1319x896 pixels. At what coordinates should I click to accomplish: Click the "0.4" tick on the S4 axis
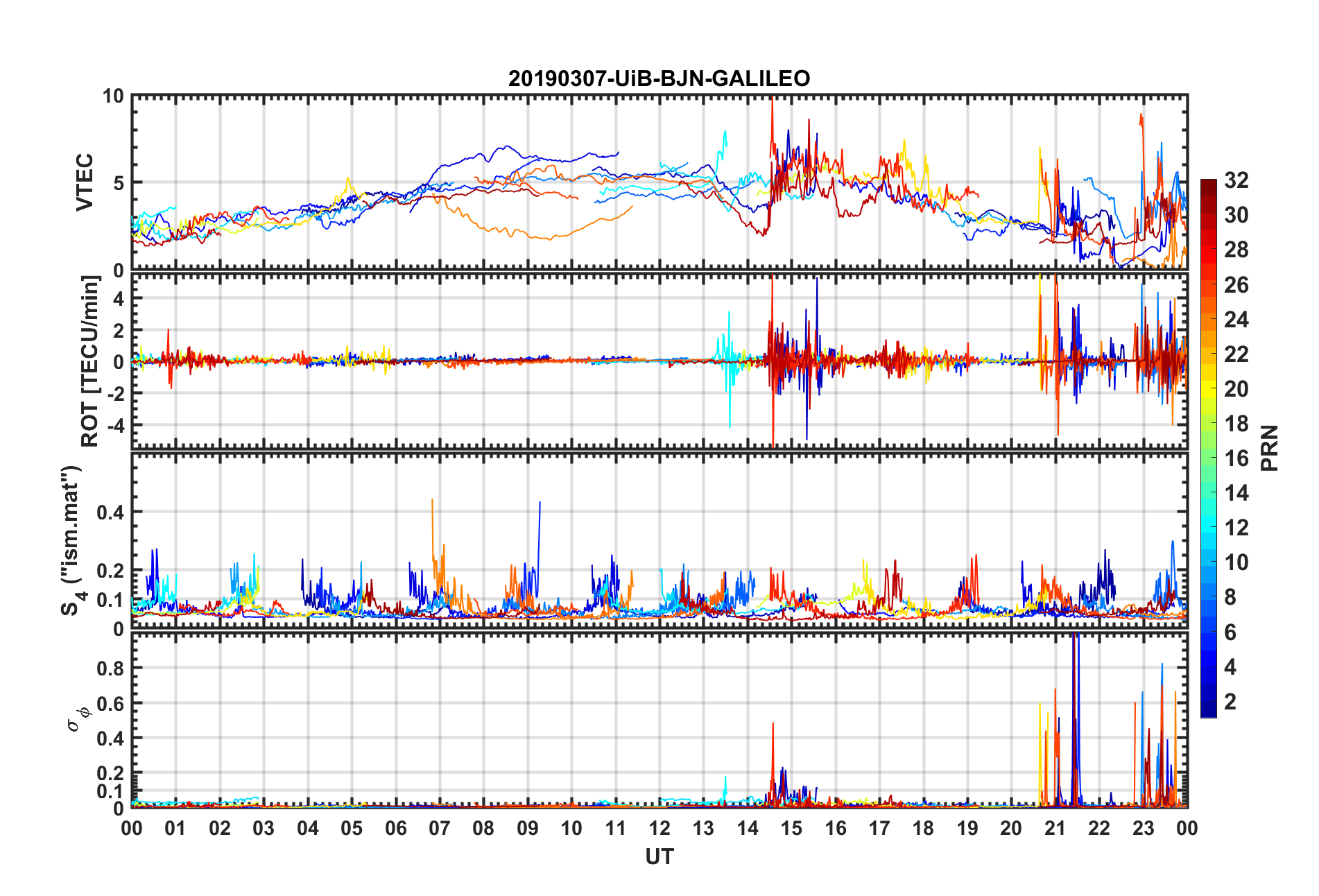[110, 512]
